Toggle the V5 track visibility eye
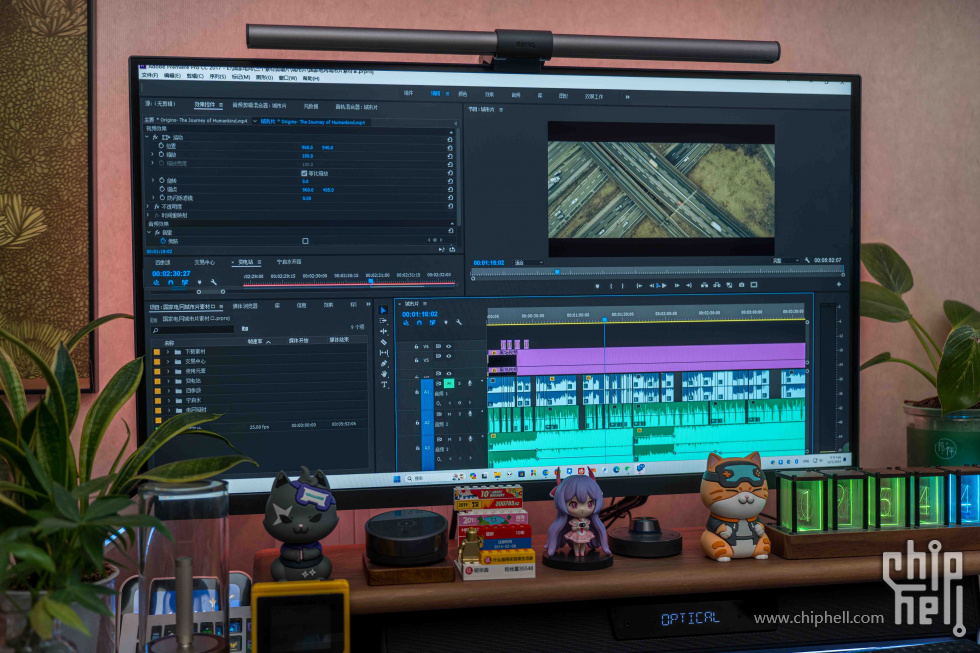 [x=448, y=356]
